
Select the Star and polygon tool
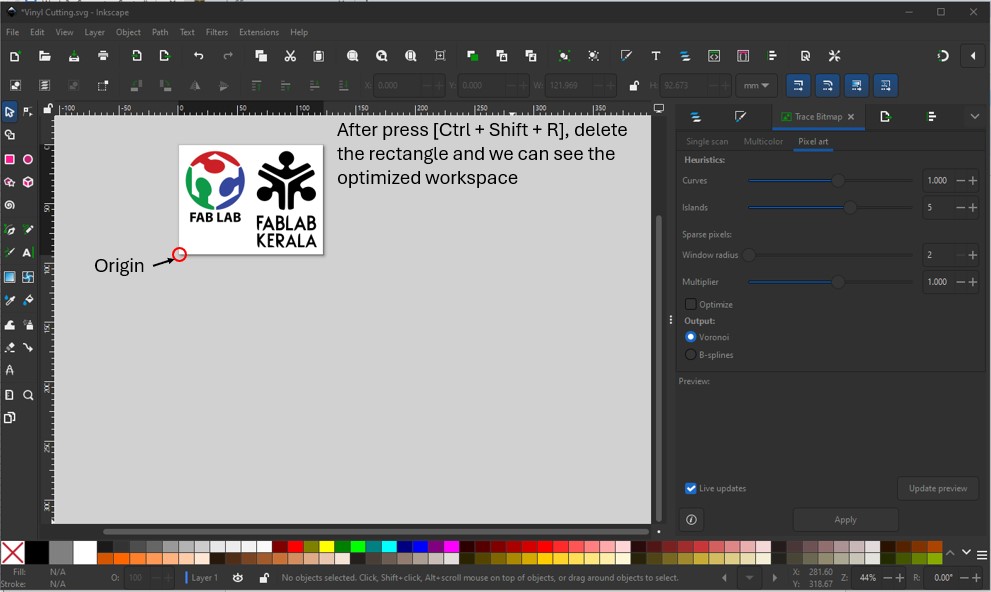point(9,183)
